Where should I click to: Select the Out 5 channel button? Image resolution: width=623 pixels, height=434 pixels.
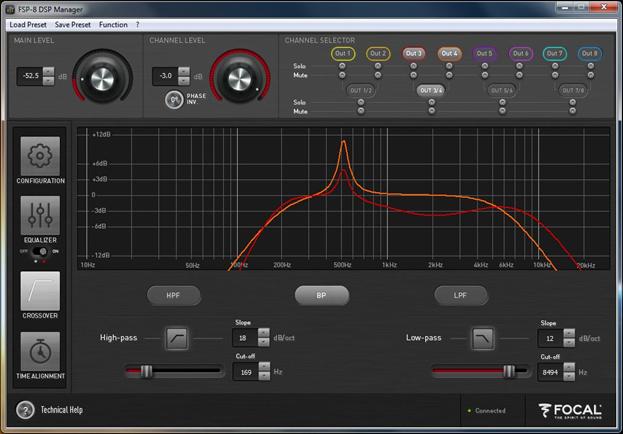(x=484, y=53)
